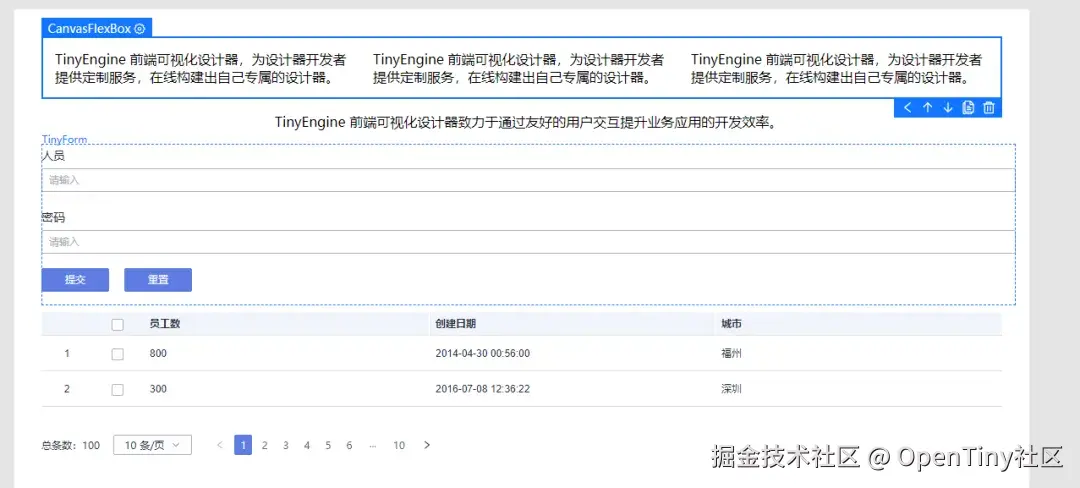Copy the selected component icon

[968, 107]
